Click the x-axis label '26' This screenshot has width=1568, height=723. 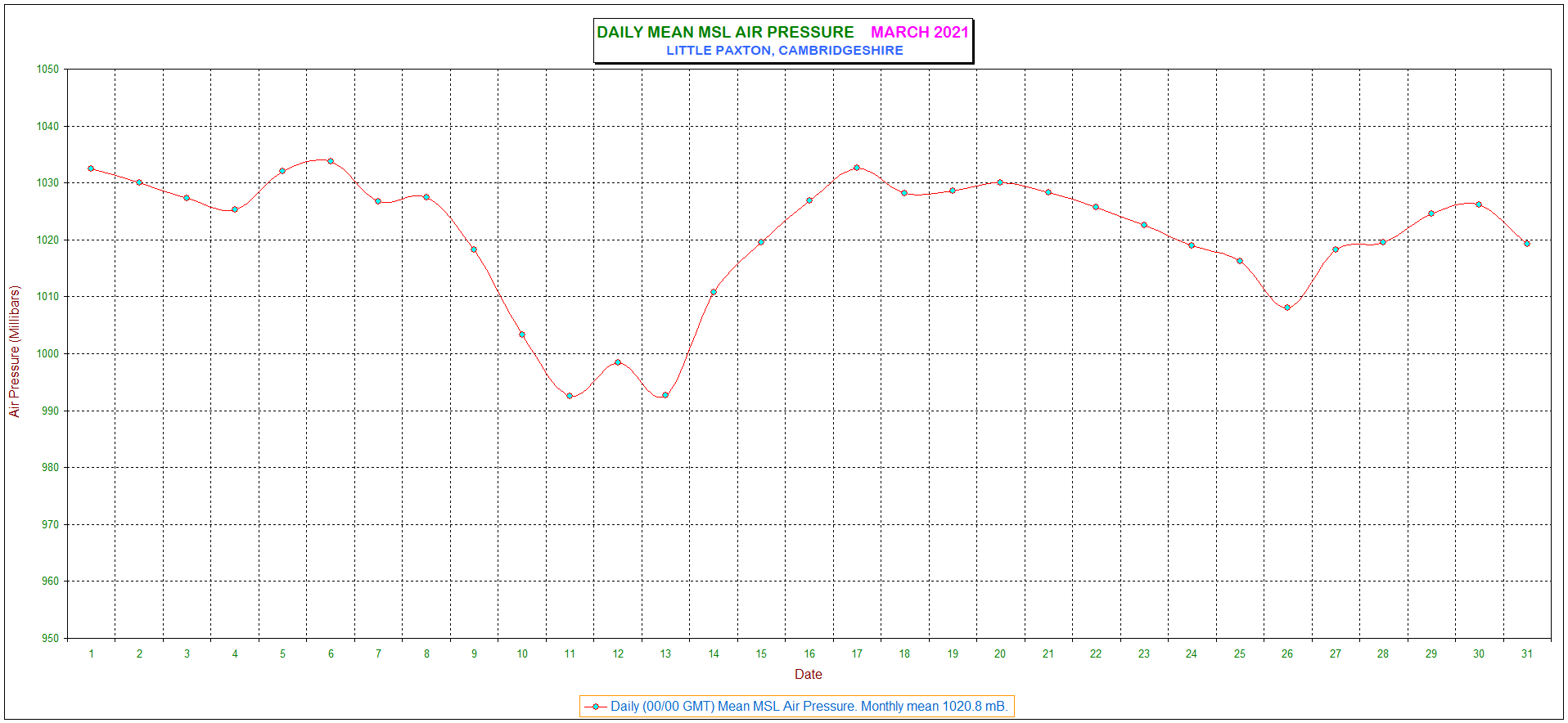[1287, 654]
